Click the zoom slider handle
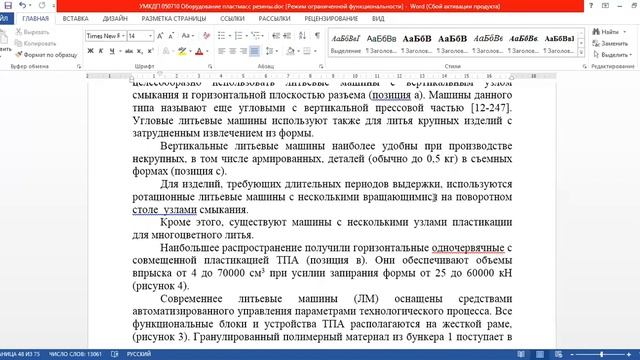Viewport: 640px width, 360px height. (x=602, y=354)
